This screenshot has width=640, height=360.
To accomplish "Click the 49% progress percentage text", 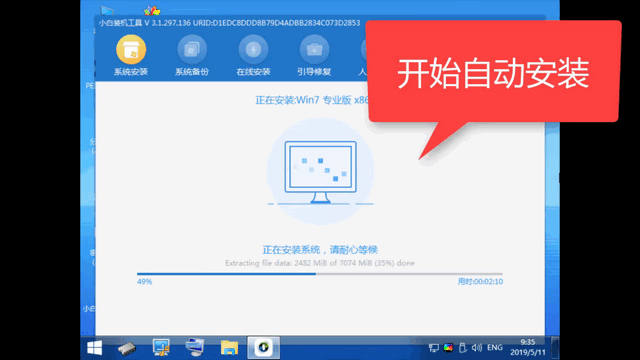I will pyautogui.click(x=144, y=282).
